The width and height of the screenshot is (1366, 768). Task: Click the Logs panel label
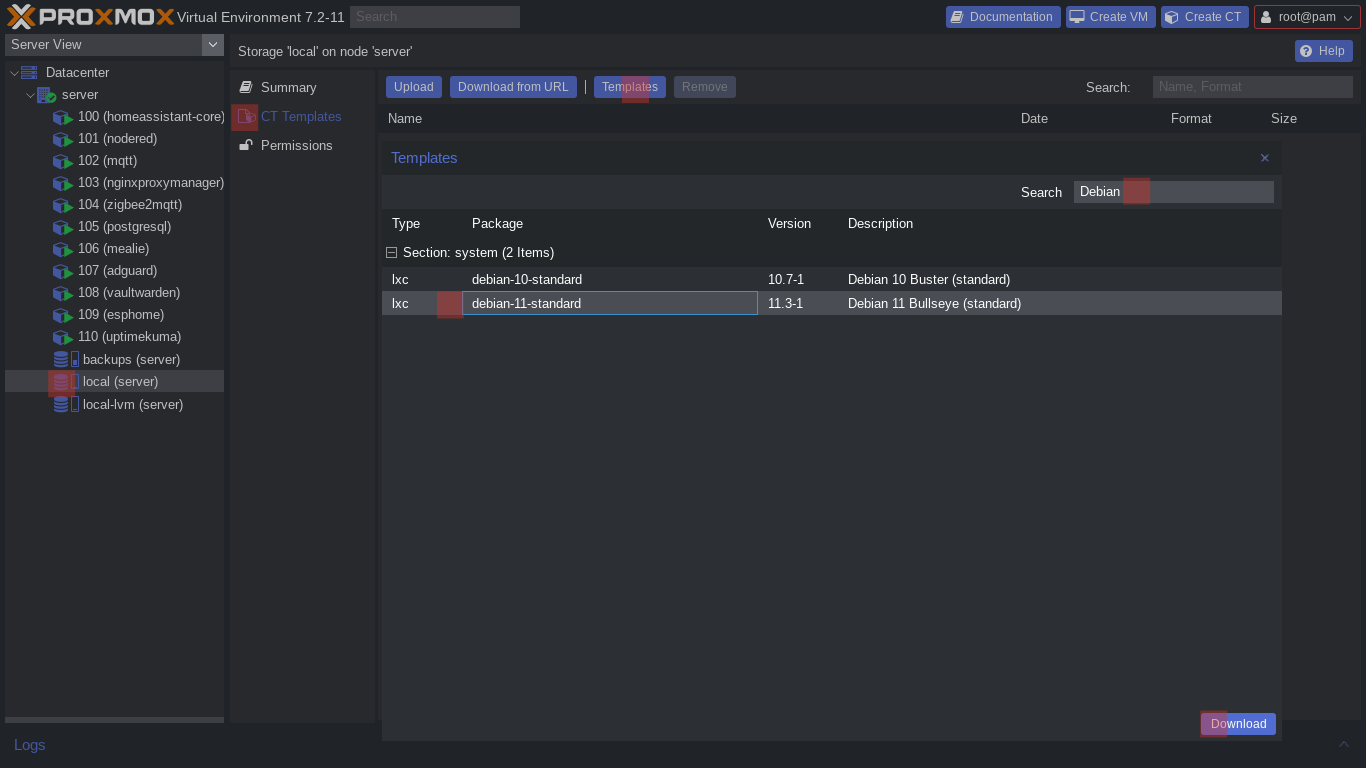(x=29, y=745)
